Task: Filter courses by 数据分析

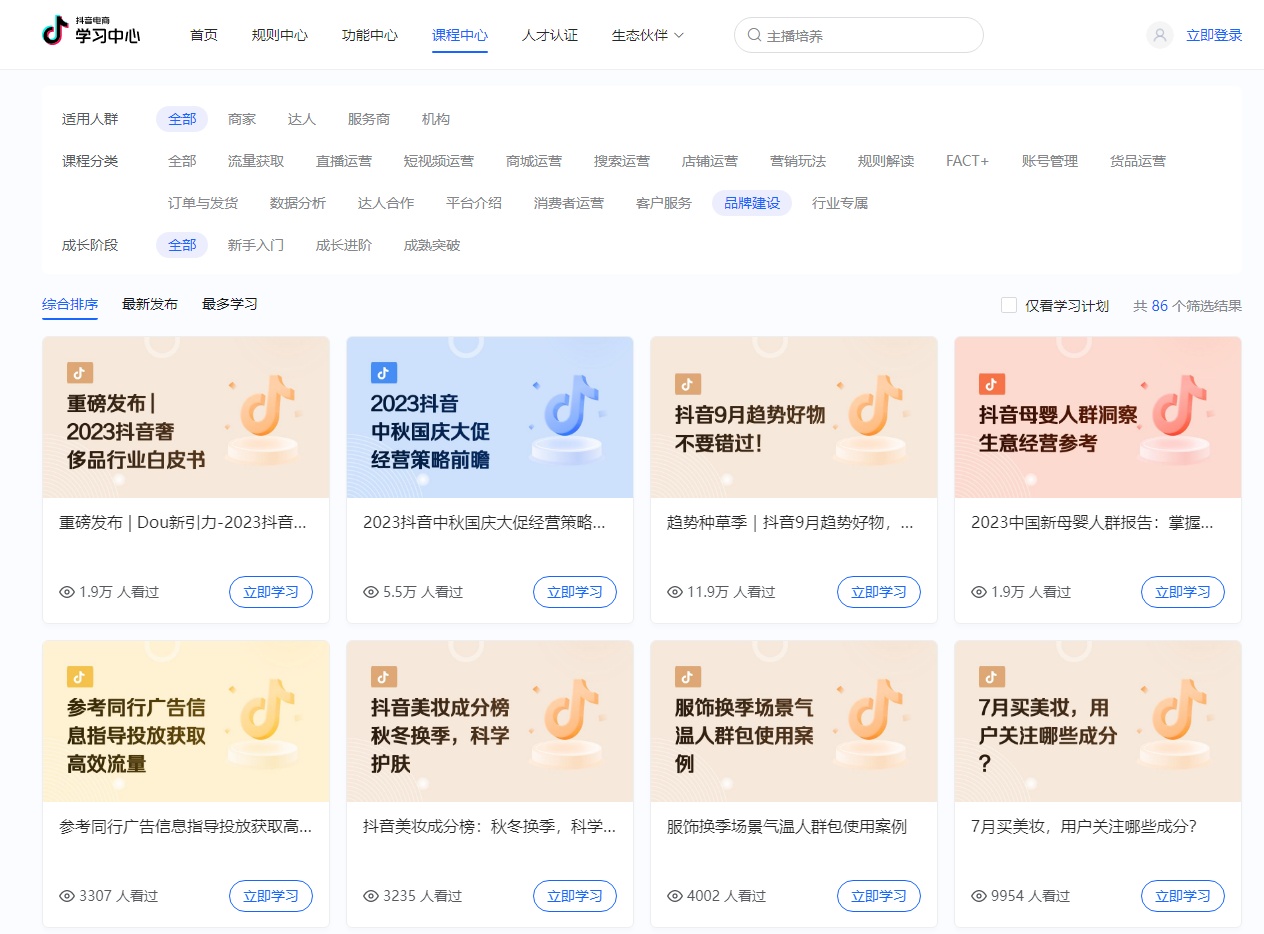Action: click(x=298, y=203)
